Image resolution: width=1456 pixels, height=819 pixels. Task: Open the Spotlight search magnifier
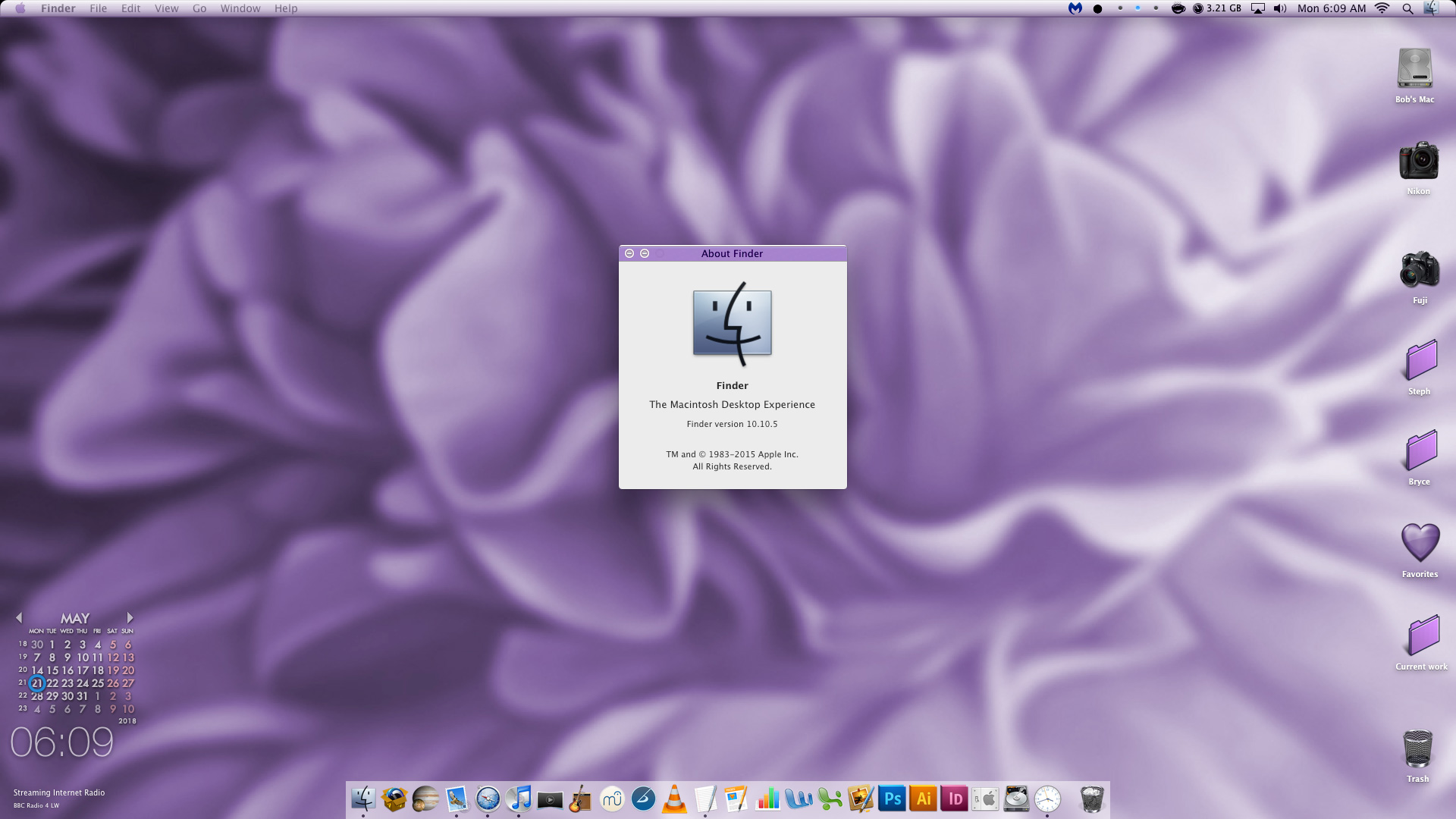point(1407,8)
